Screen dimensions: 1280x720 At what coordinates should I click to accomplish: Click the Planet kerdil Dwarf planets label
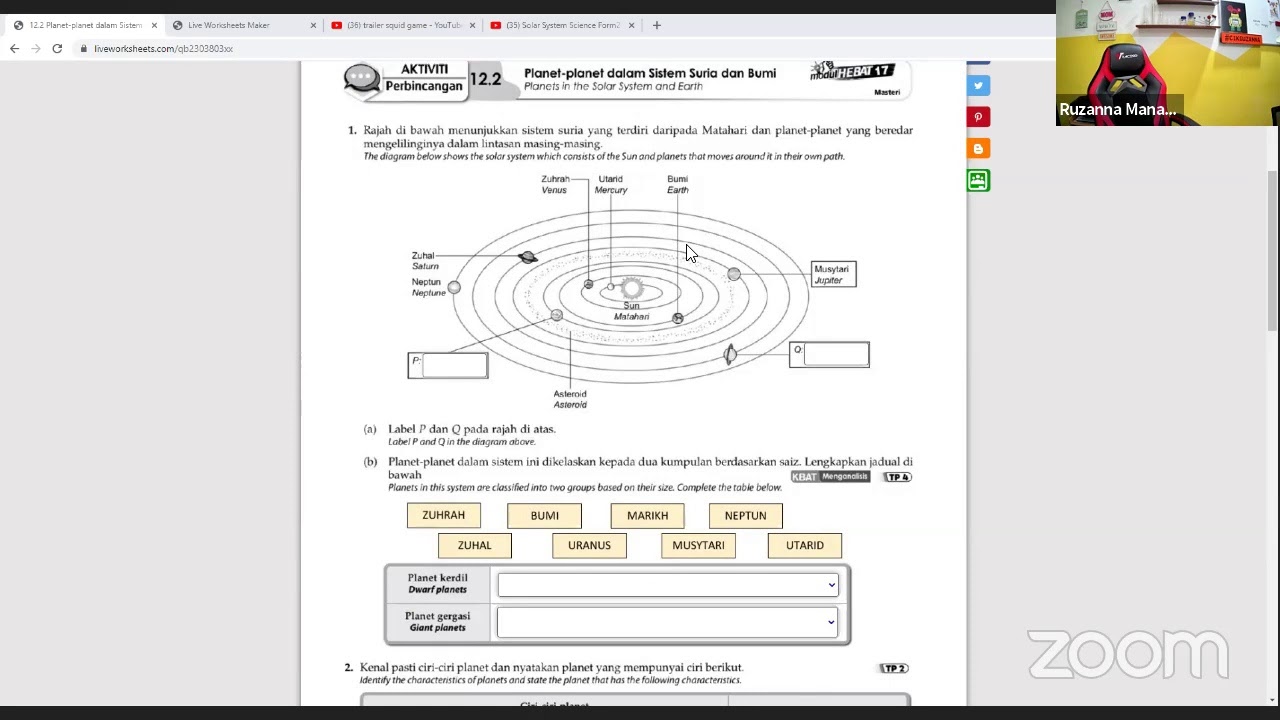tap(438, 584)
